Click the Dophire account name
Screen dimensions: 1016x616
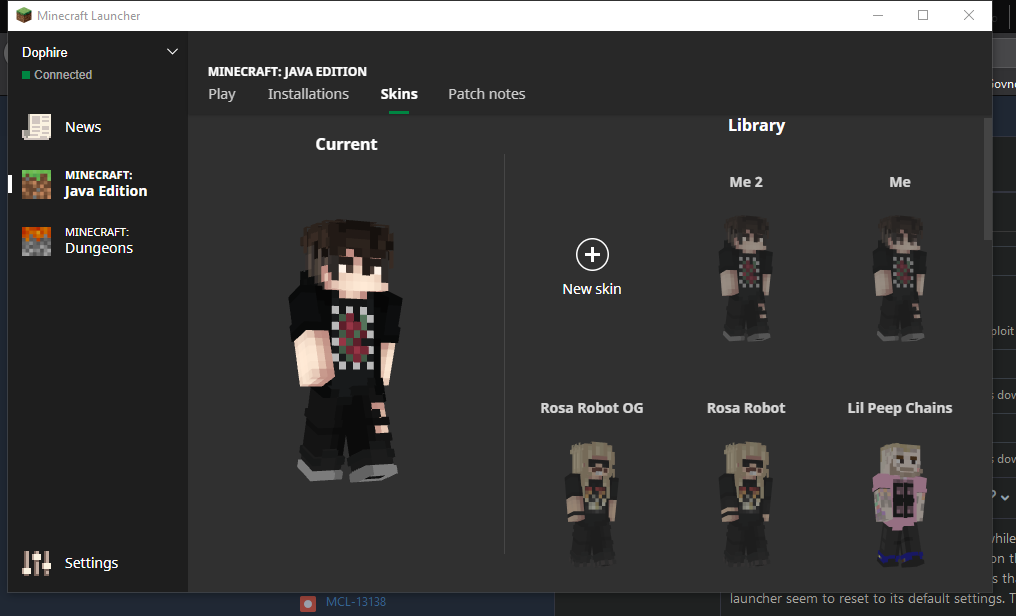coord(45,52)
